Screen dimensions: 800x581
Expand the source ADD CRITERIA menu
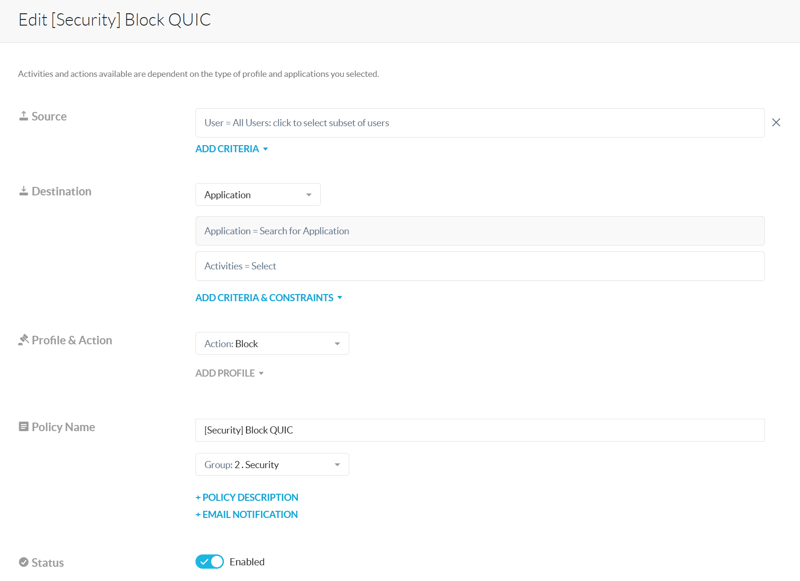point(232,149)
